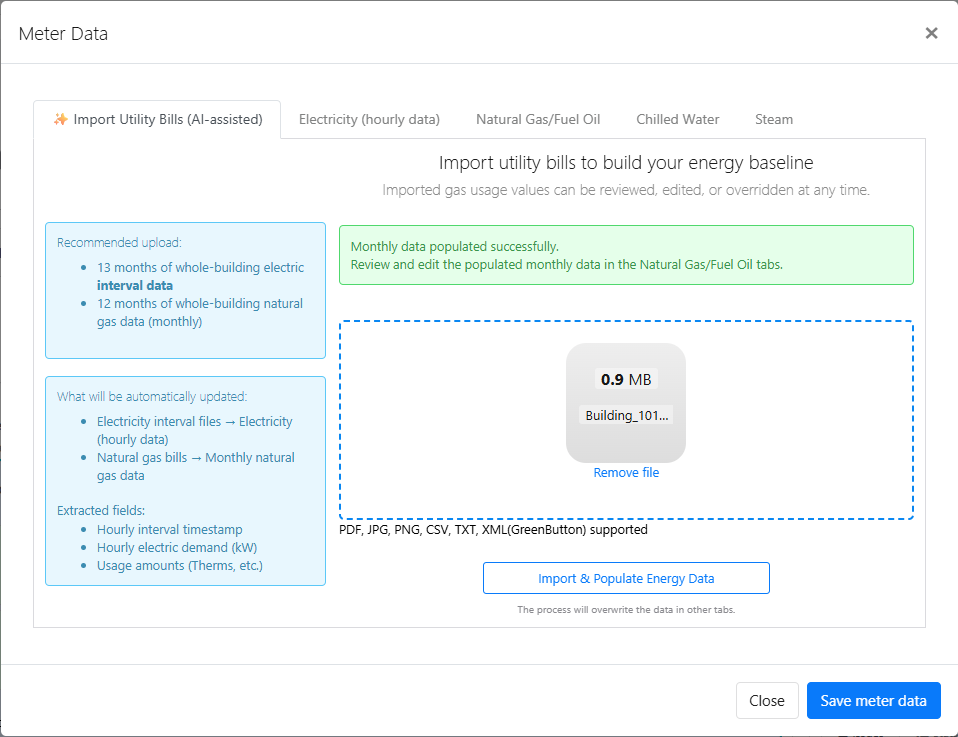Click the 0.9 MB file size label

(x=626, y=380)
